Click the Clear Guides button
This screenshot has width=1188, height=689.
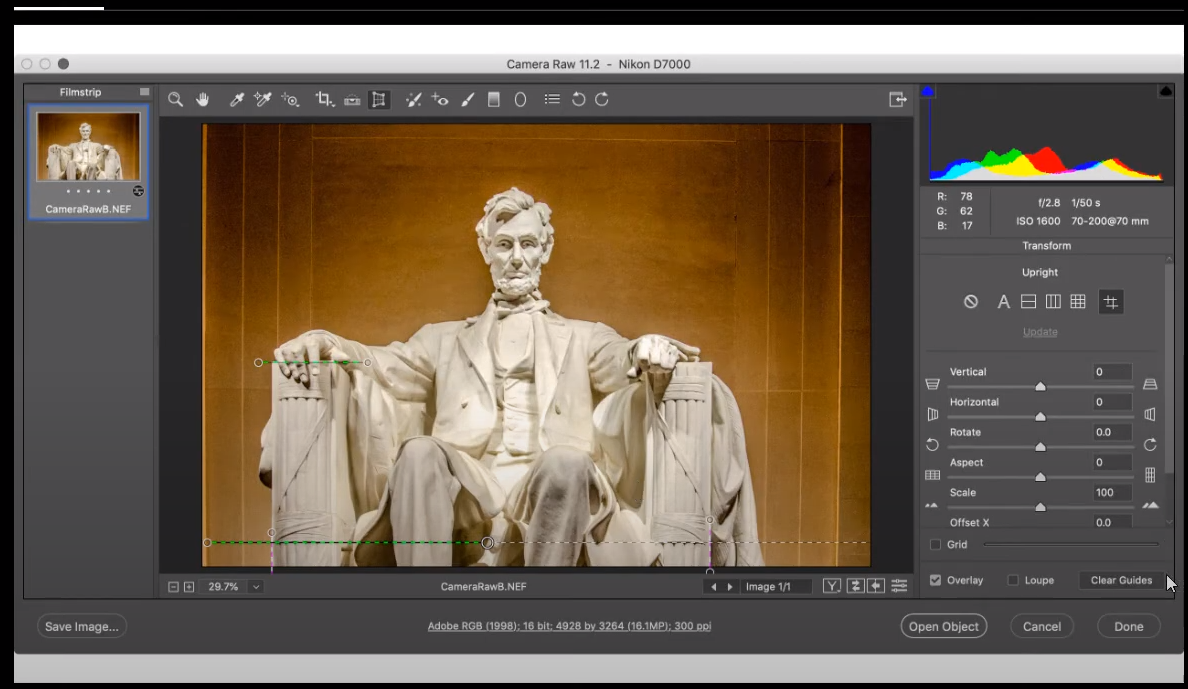[x=1120, y=580]
